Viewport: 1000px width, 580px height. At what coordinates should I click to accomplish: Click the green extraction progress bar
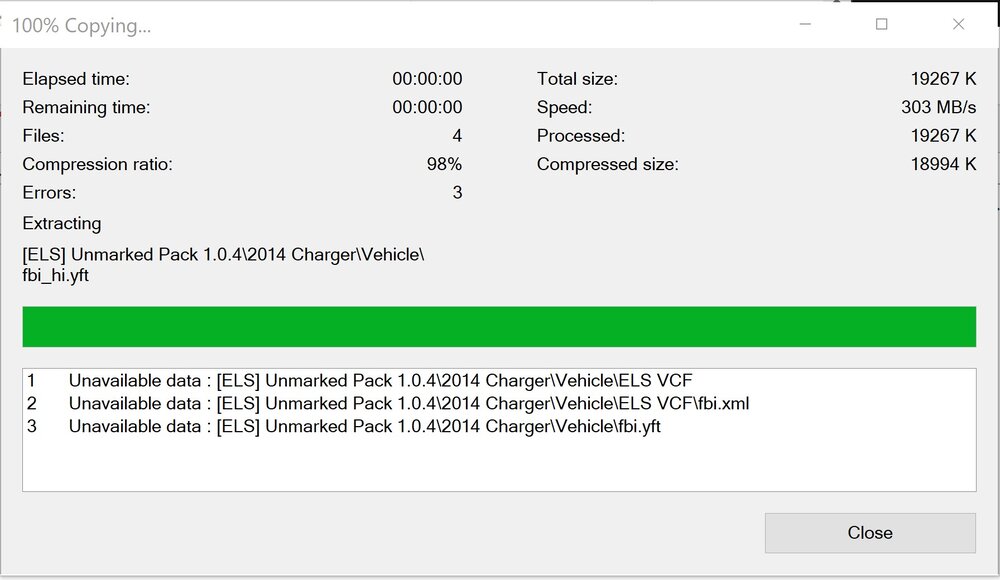499,327
